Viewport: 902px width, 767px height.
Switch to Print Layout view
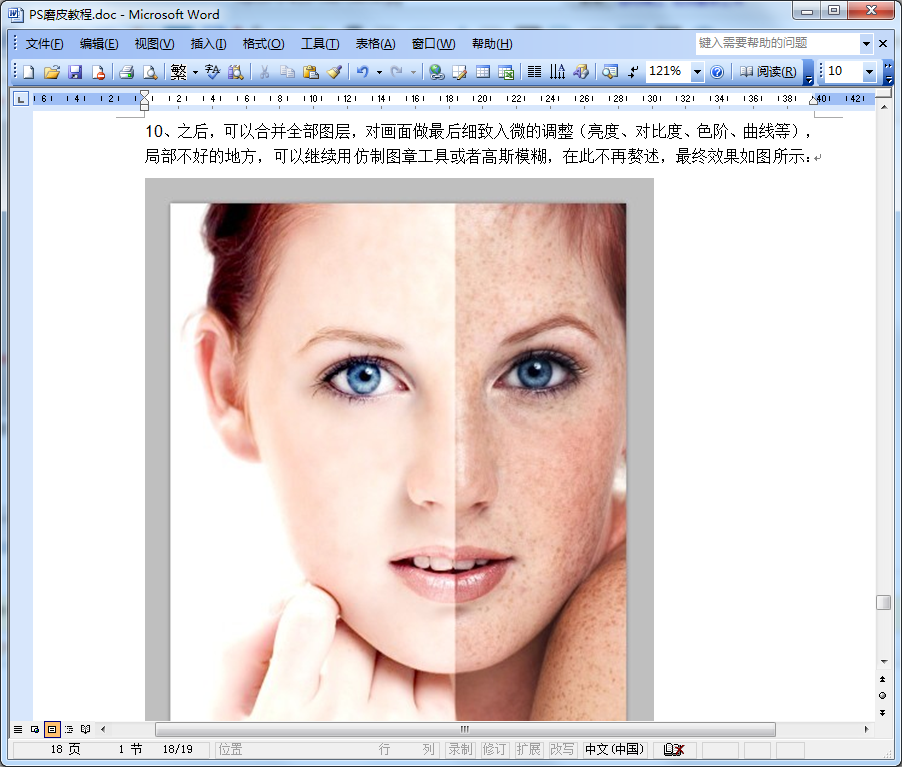coord(52,730)
